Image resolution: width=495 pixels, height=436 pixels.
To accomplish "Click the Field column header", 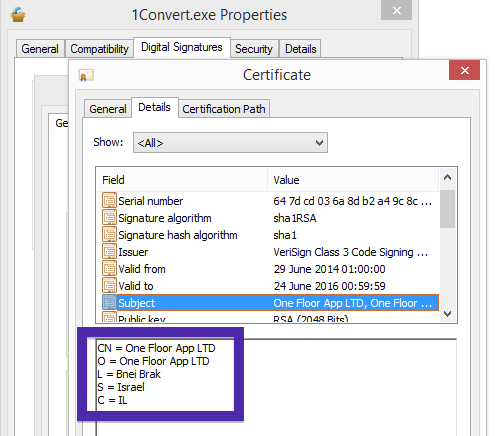I will pyautogui.click(x=182, y=180).
